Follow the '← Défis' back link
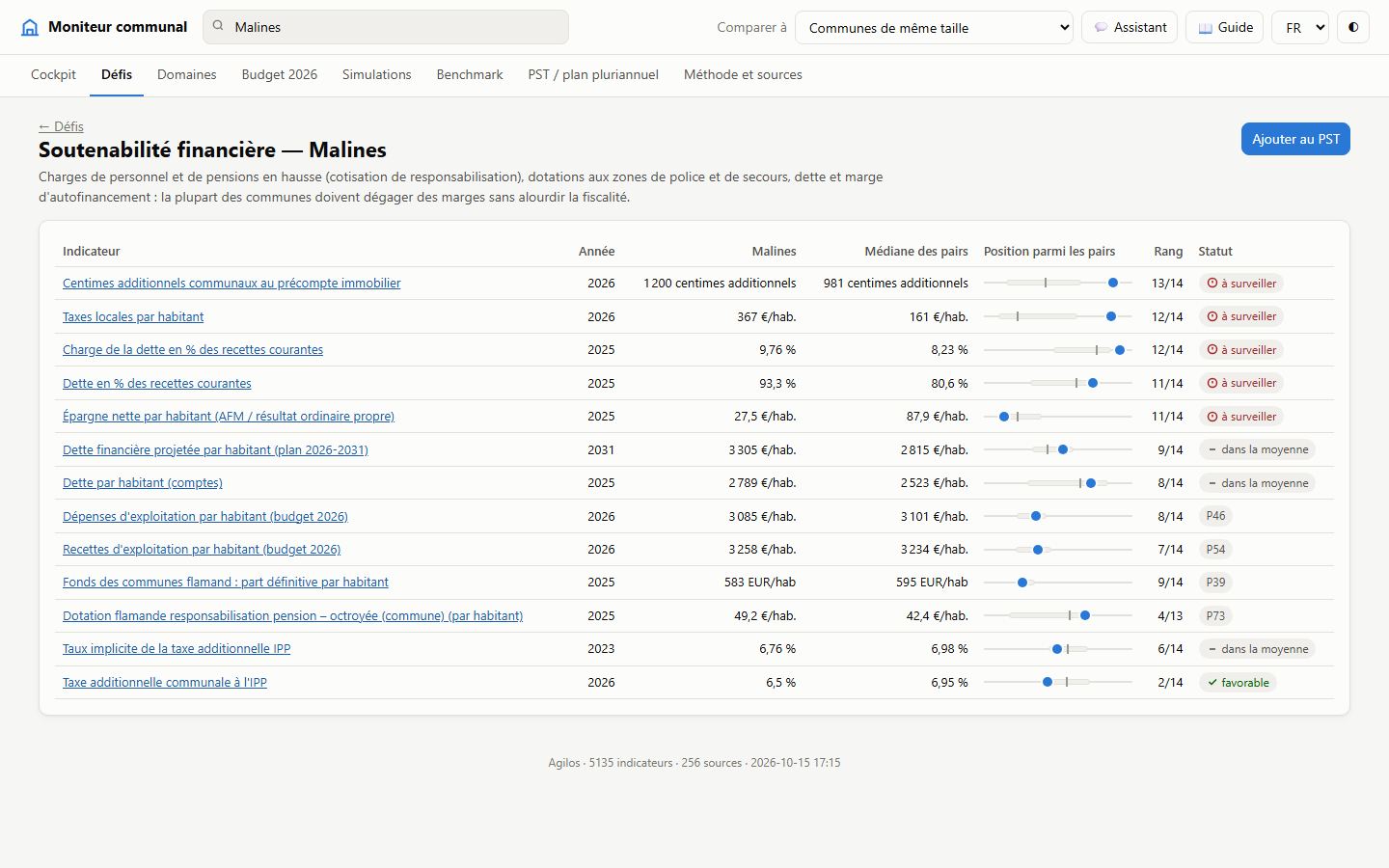Viewport: 1389px width, 868px height. (61, 126)
